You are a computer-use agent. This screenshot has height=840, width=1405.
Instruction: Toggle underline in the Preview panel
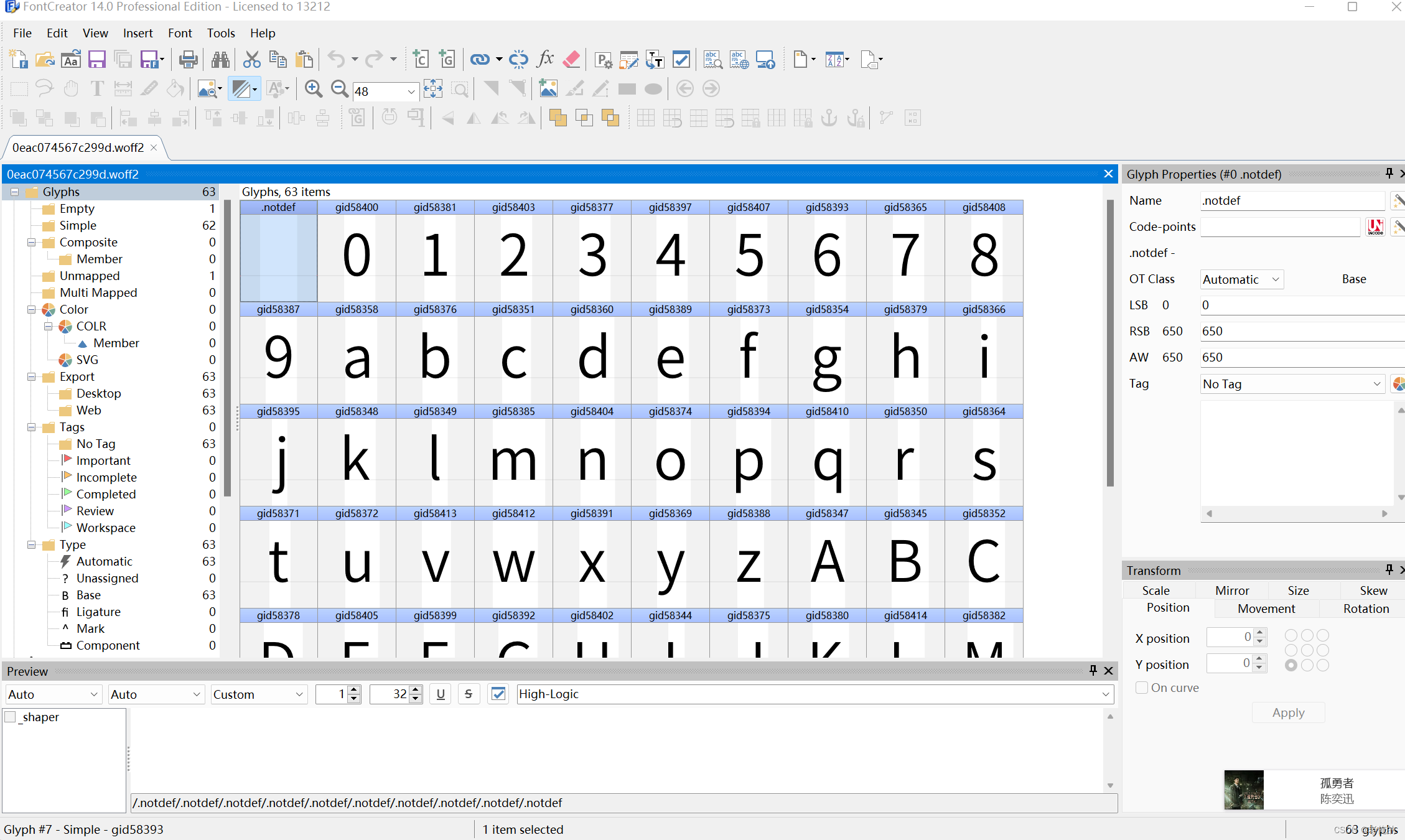tap(440, 694)
